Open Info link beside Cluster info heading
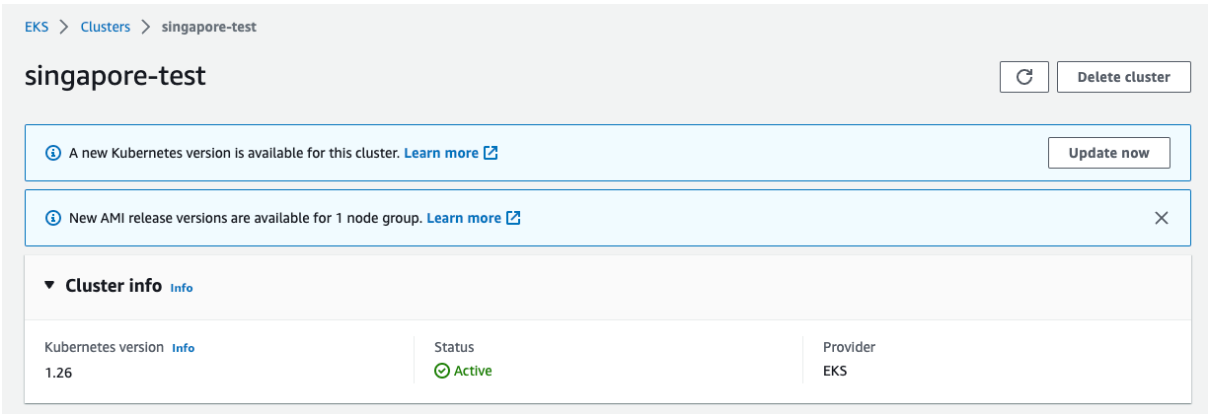1212x417 pixels. pyautogui.click(x=181, y=288)
